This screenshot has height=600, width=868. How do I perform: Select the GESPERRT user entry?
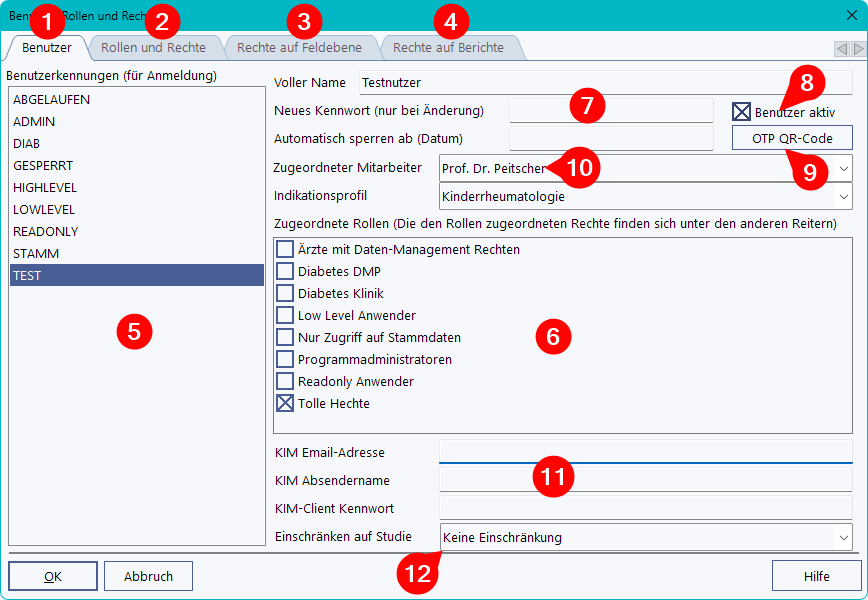click(43, 165)
